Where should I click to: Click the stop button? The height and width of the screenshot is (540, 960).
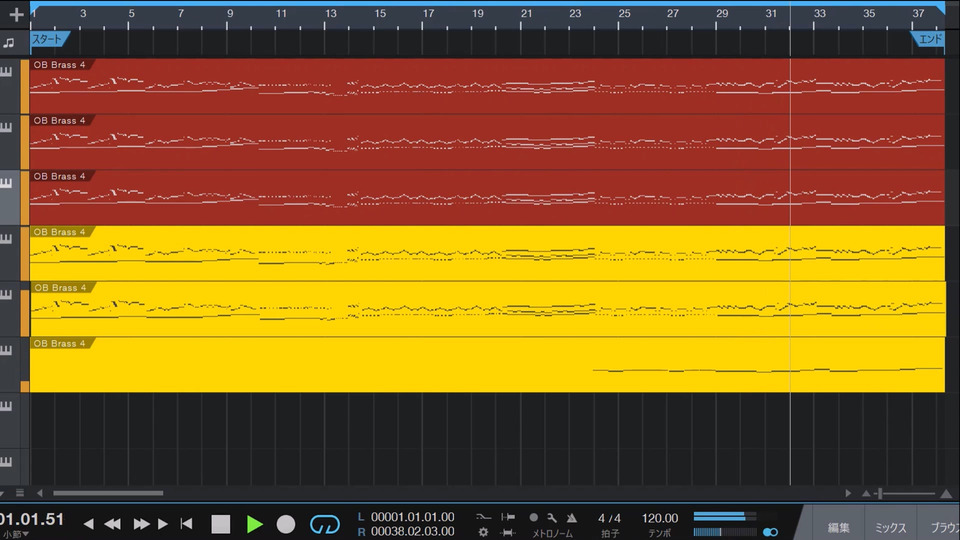[x=220, y=524]
